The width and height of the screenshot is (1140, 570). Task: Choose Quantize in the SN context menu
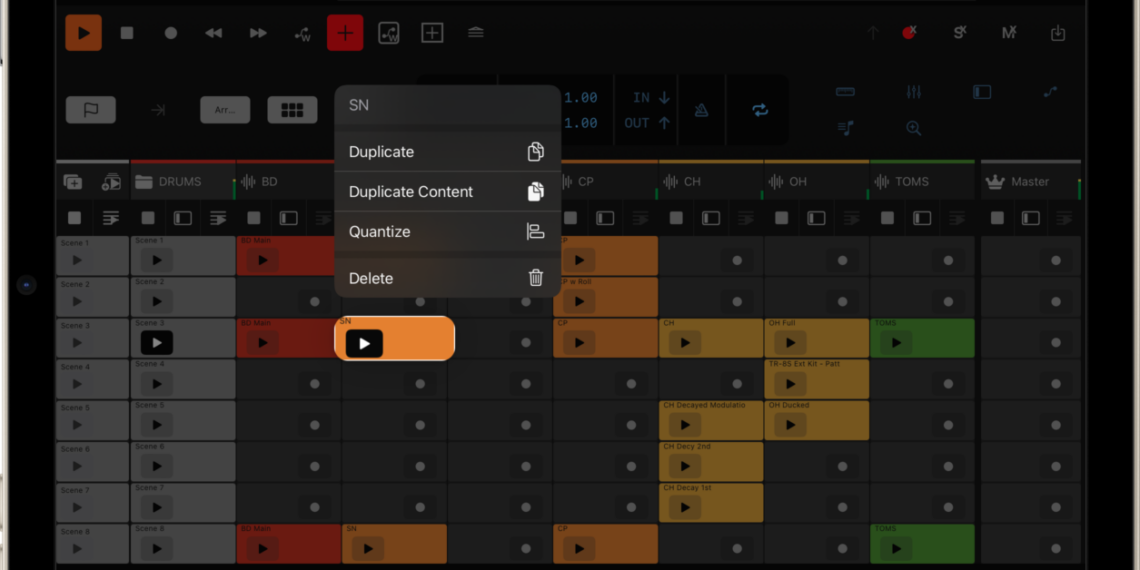(x=446, y=232)
